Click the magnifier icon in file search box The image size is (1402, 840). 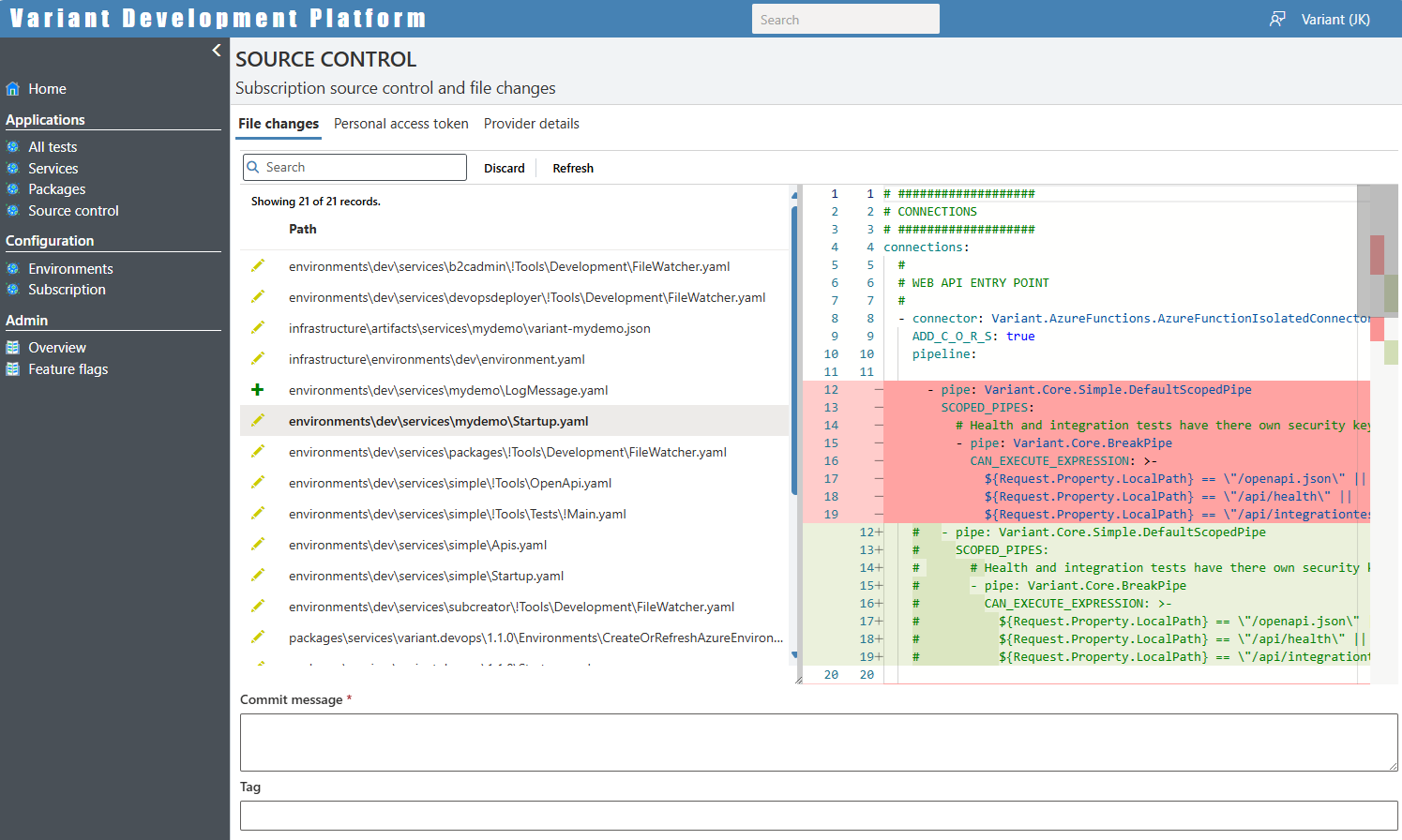pyautogui.click(x=253, y=168)
